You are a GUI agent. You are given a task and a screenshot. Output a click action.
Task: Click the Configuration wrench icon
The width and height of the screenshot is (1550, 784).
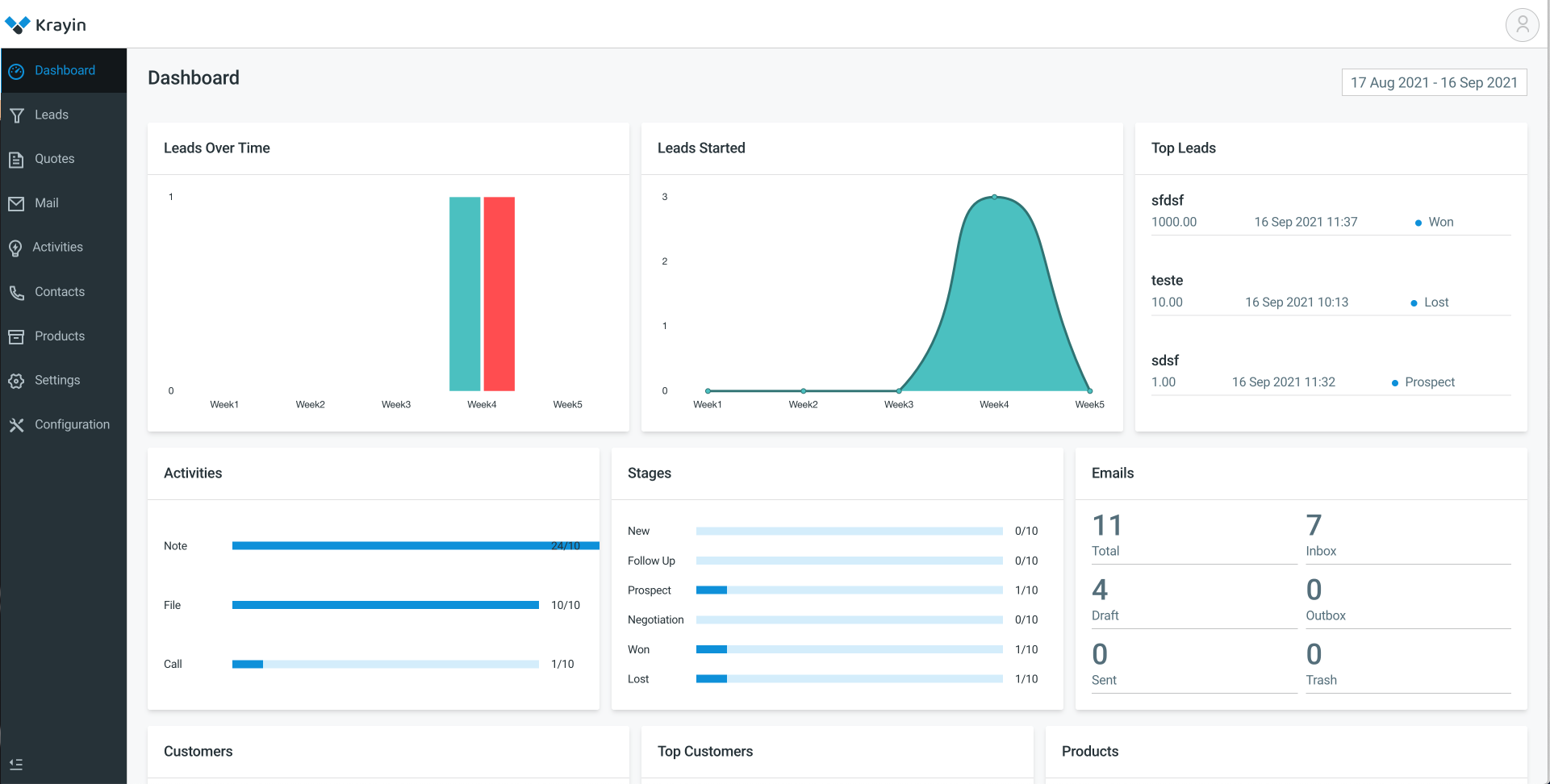coord(17,424)
